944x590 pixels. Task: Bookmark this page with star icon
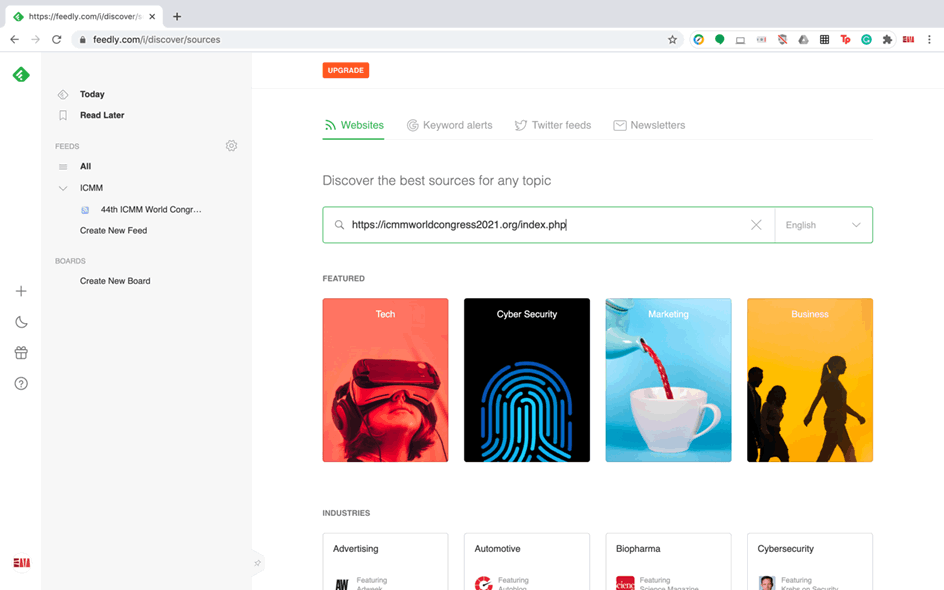pos(672,40)
